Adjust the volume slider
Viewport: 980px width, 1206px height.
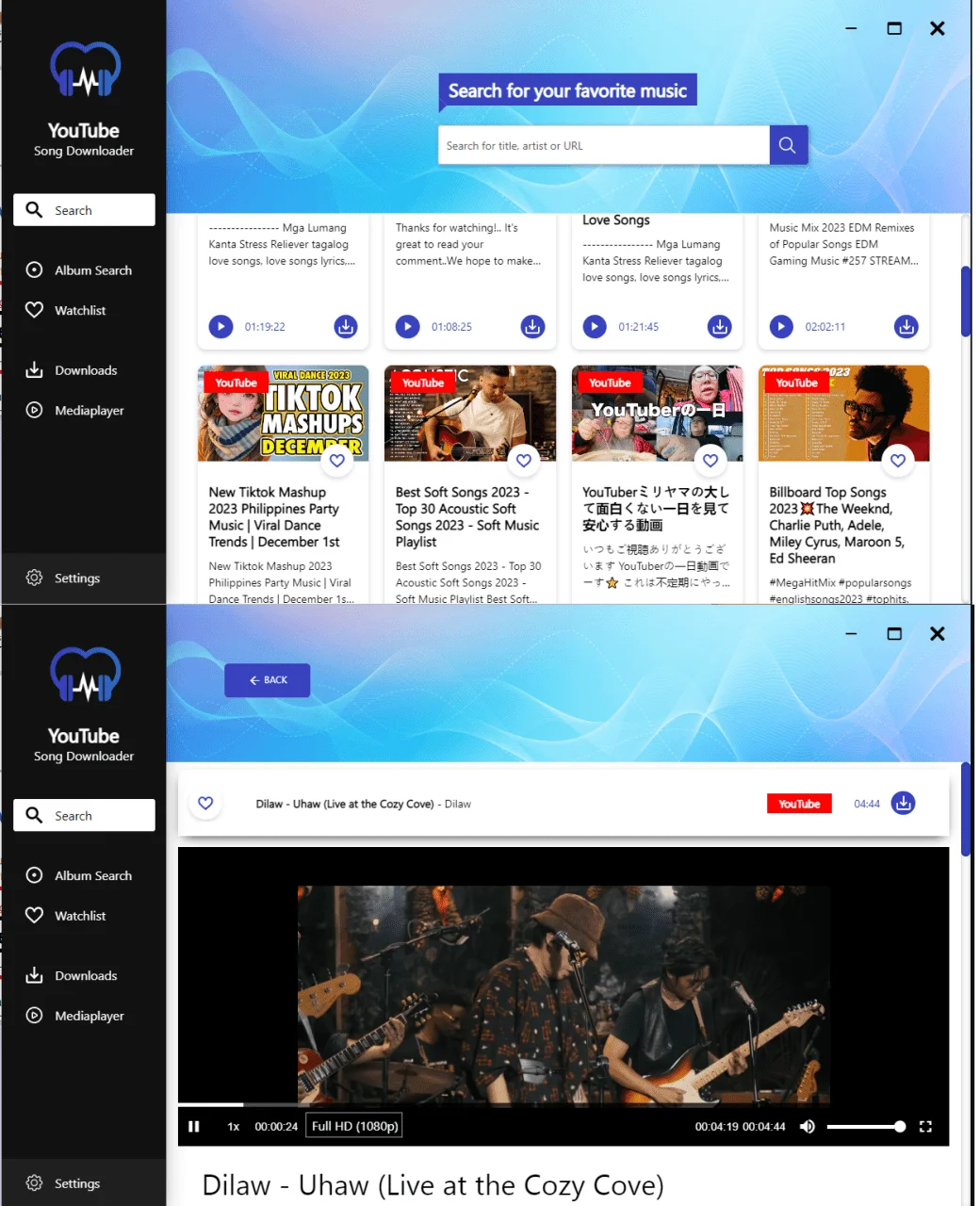tap(866, 1127)
